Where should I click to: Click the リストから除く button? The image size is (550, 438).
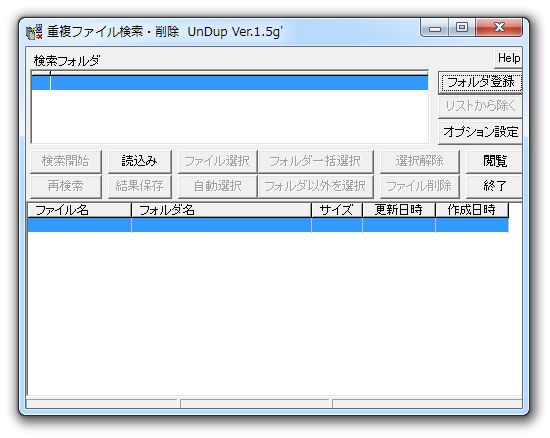480,106
